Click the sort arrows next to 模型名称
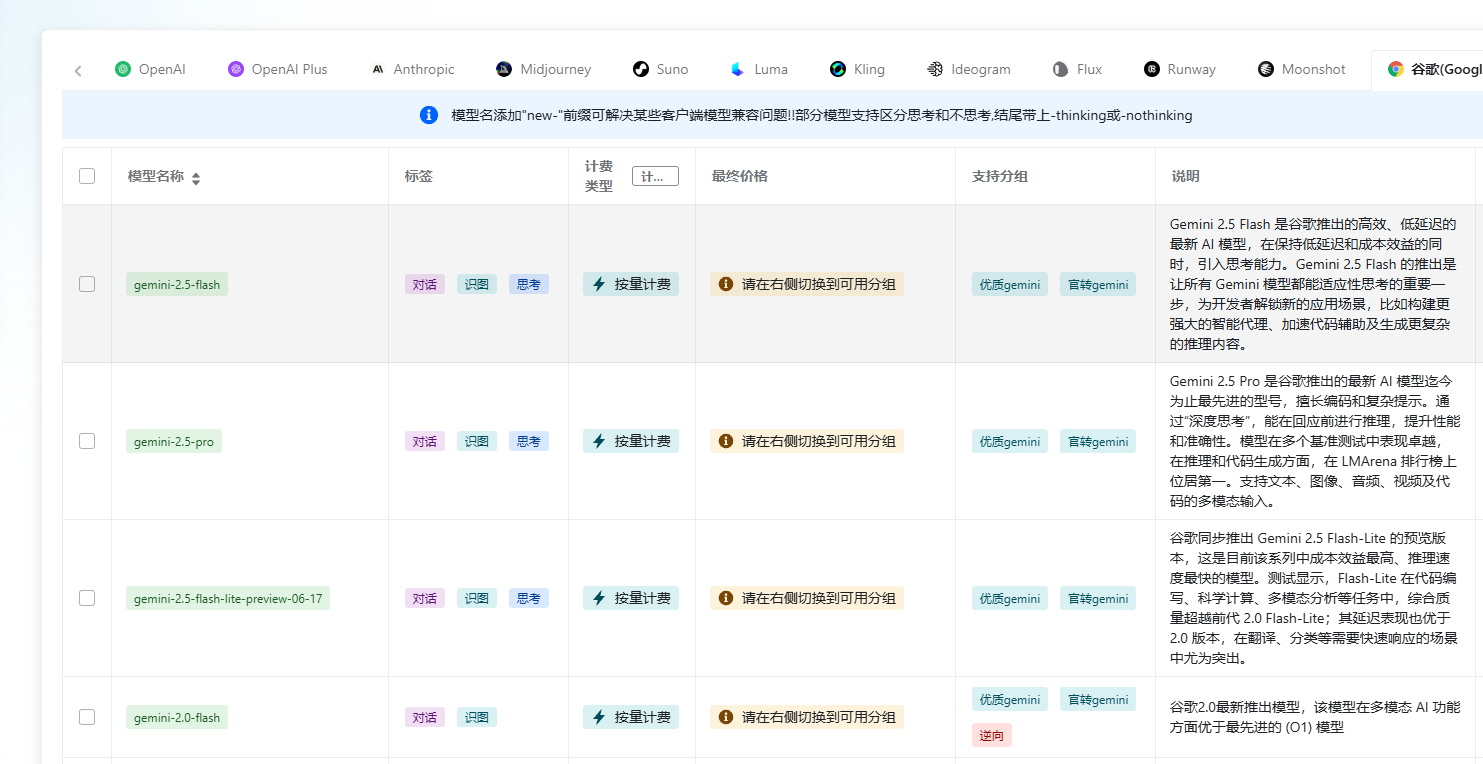This screenshot has width=1483, height=764. [196, 178]
